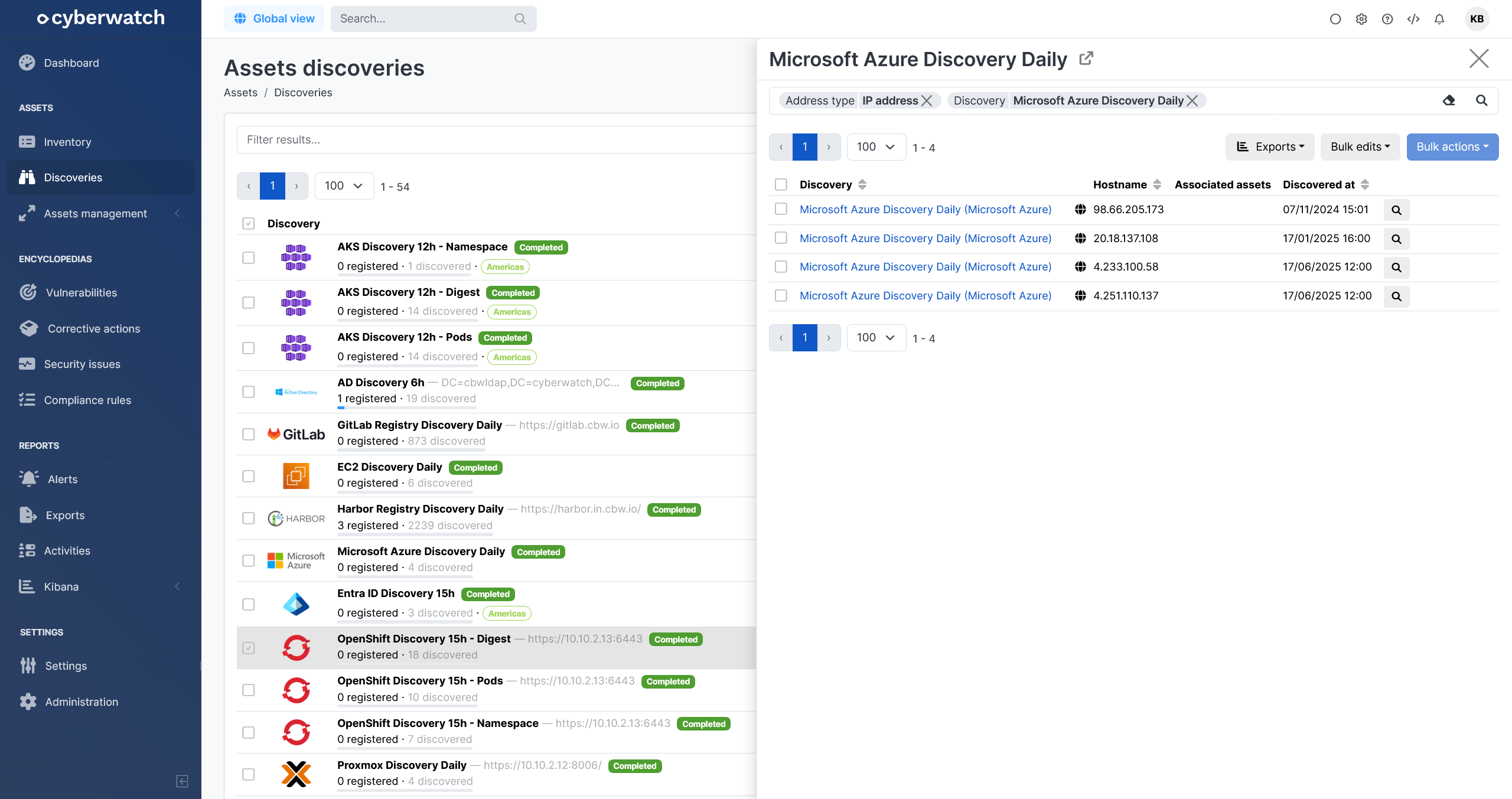The width and height of the screenshot is (1512, 799).
Task: Check Microsoft Azure Discovery Daily checkbox
Action: click(x=249, y=560)
